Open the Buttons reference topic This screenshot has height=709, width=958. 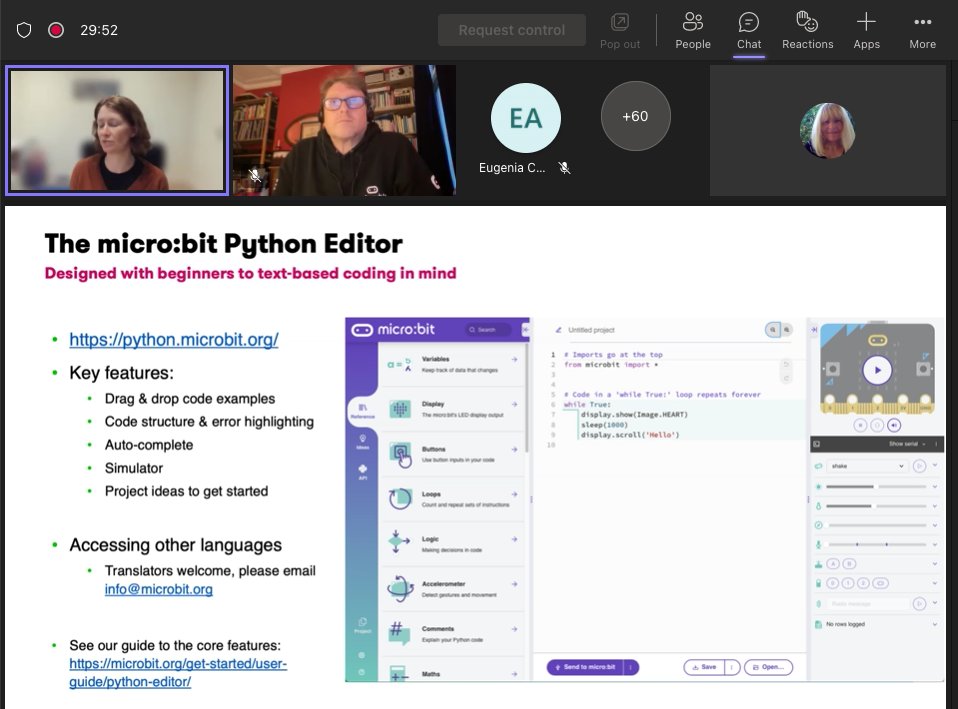452,454
